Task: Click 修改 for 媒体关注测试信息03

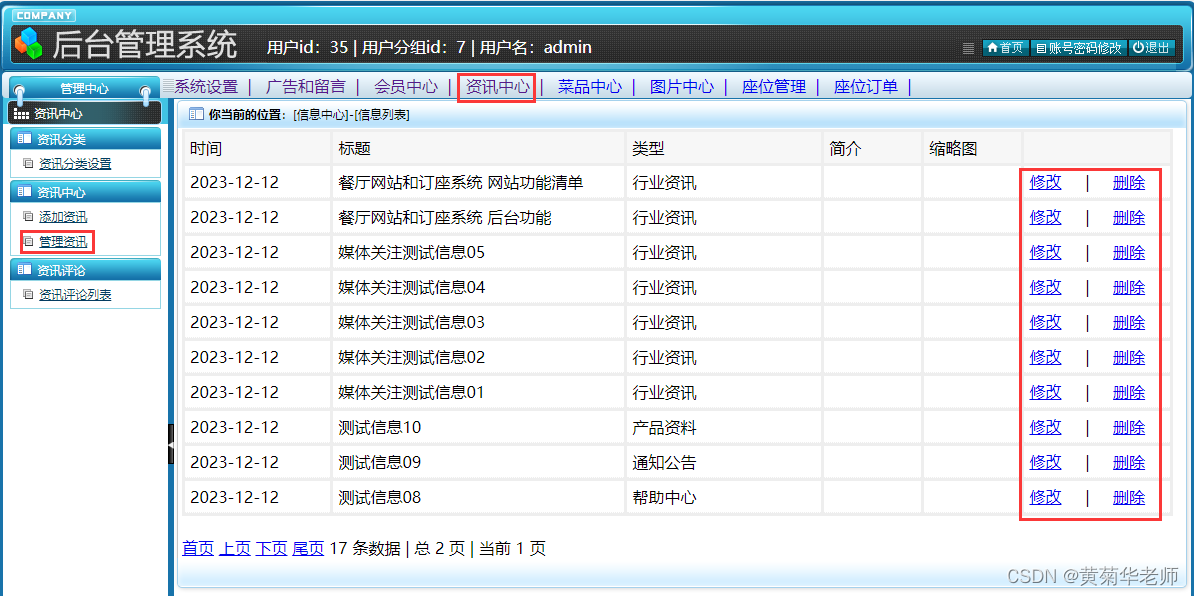Action: click(1046, 323)
